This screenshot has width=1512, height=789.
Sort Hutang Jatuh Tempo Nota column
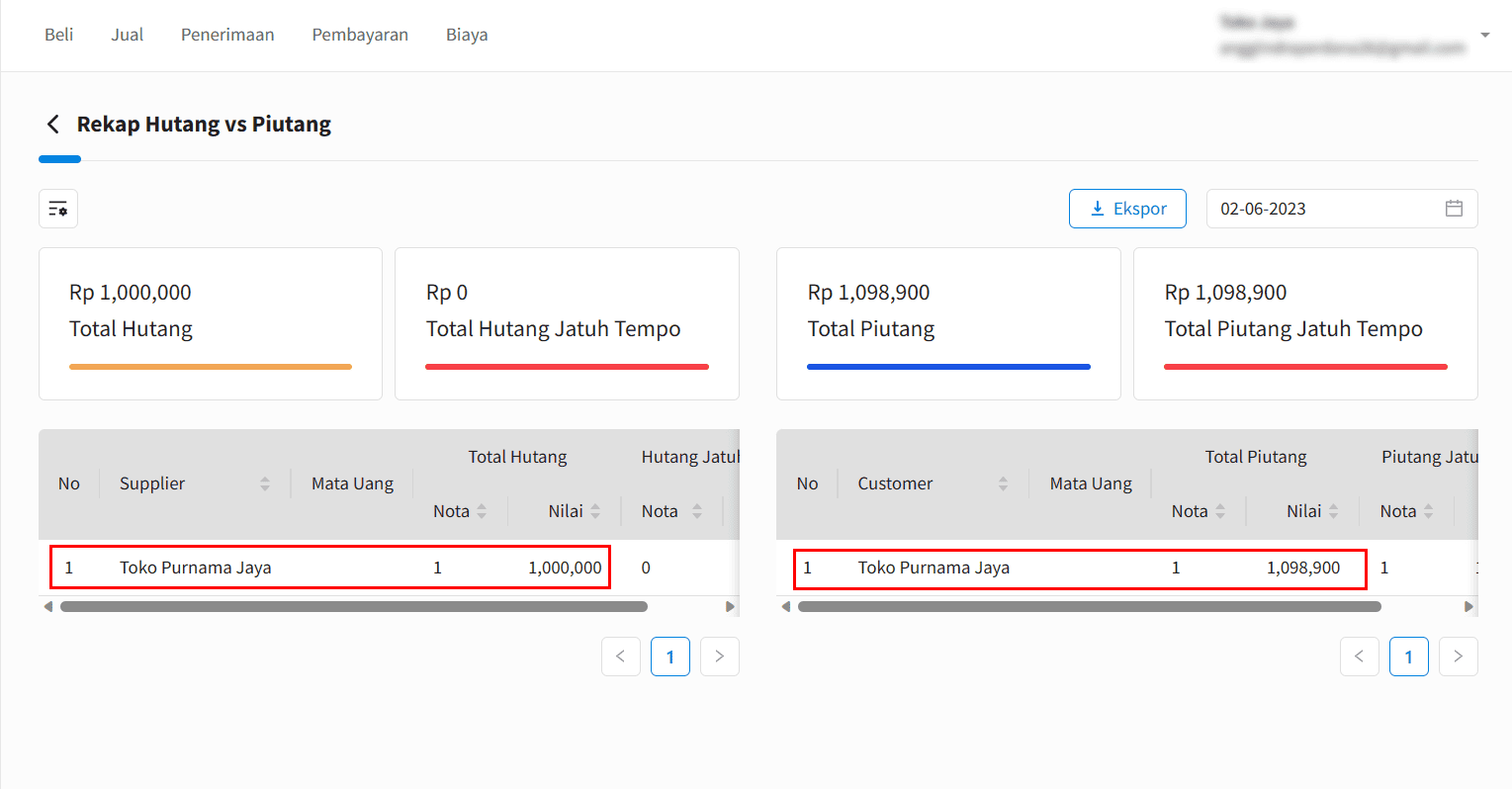point(697,511)
